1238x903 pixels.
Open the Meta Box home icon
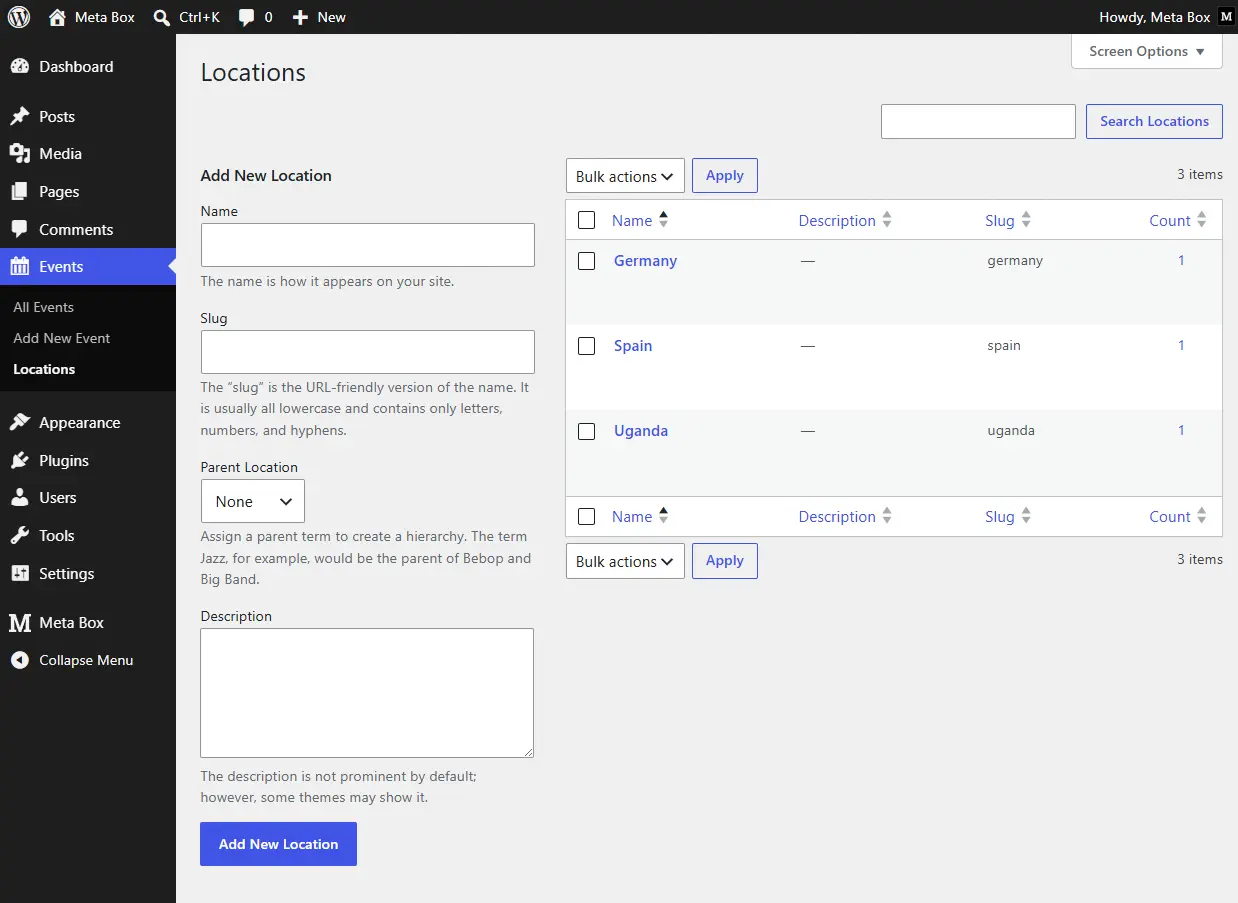tap(57, 17)
